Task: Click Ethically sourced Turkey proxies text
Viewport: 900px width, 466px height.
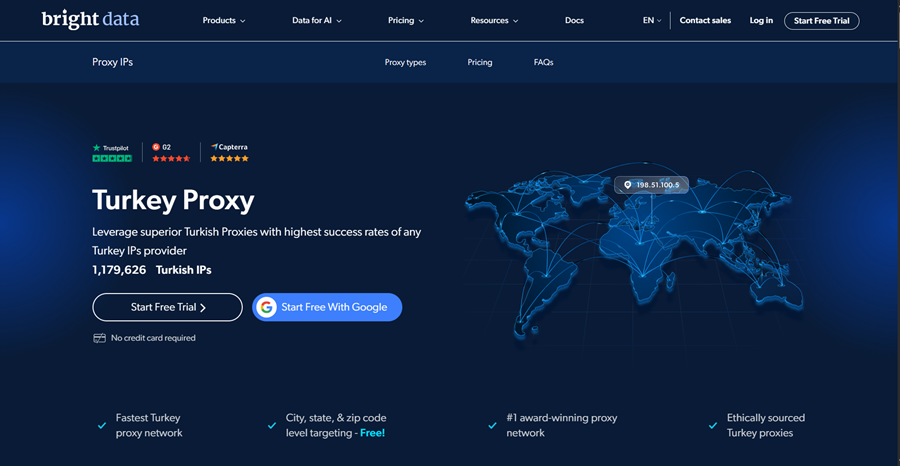Action: tap(766, 425)
